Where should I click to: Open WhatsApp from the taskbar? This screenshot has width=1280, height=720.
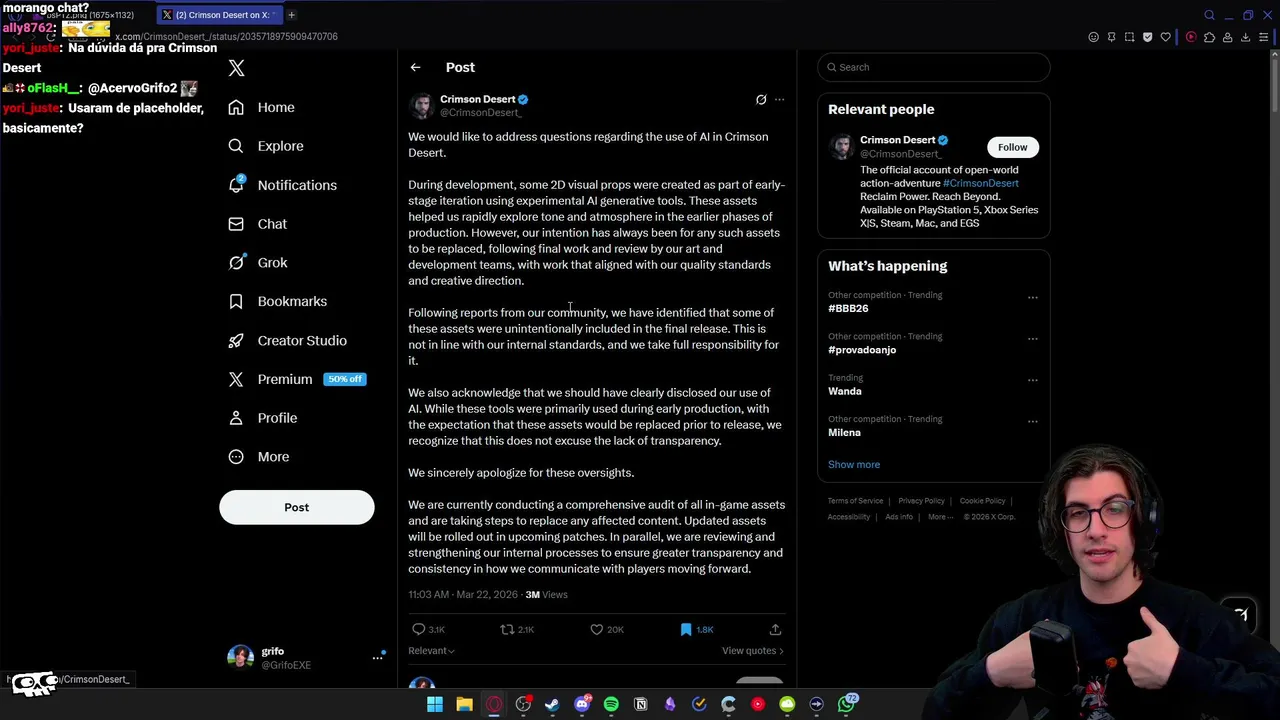tap(847, 704)
